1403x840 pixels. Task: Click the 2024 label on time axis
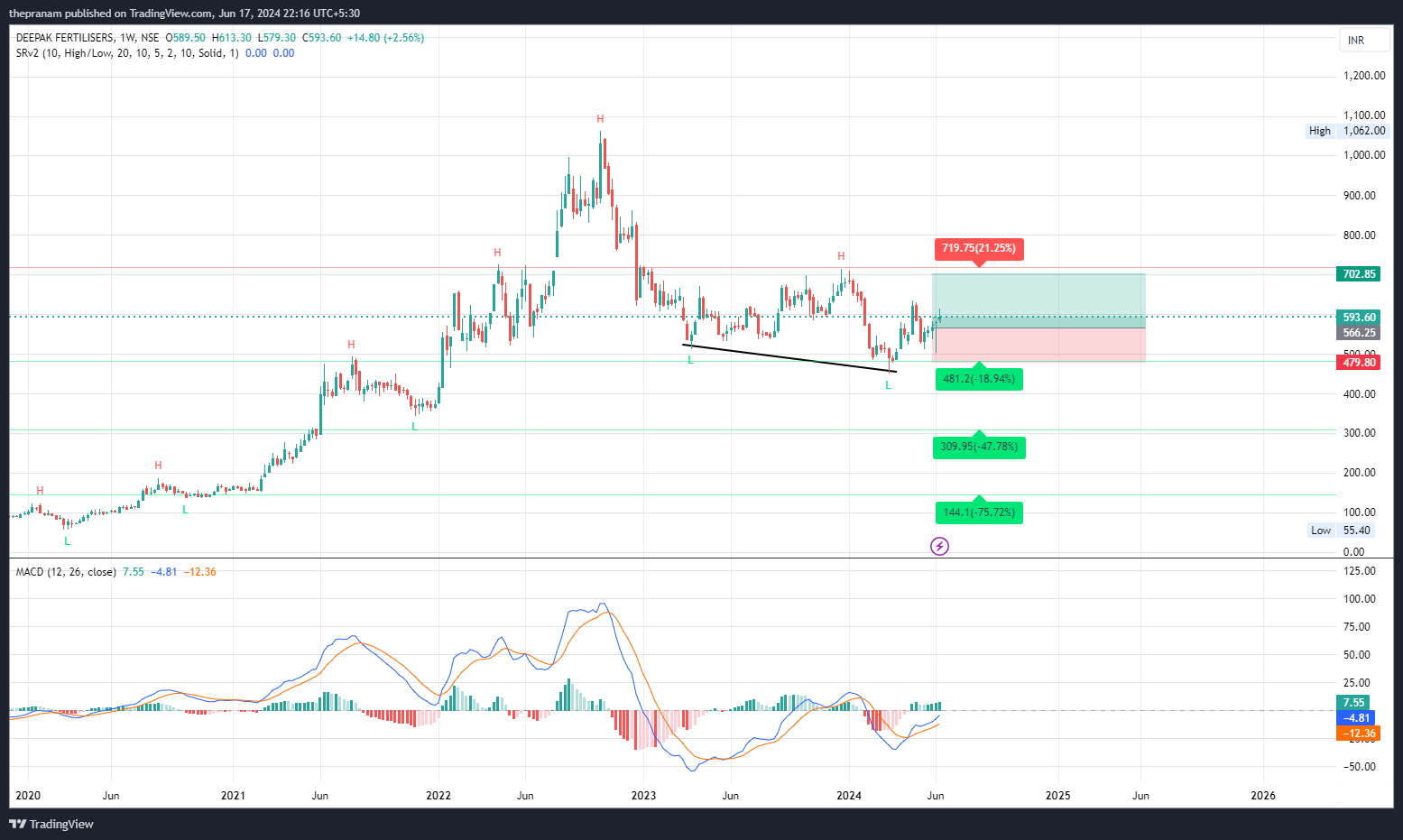pos(849,796)
